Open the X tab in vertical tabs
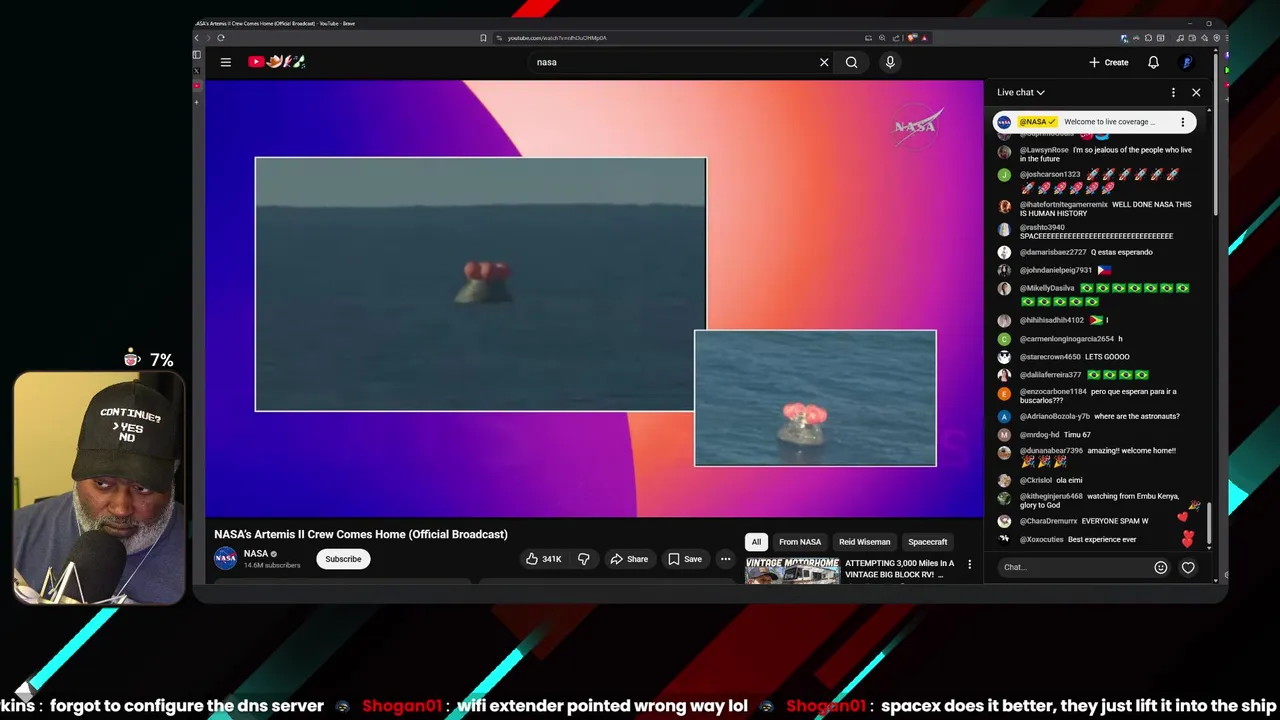The height and width of the screenshot is (720, 1280). coord(197,71)
